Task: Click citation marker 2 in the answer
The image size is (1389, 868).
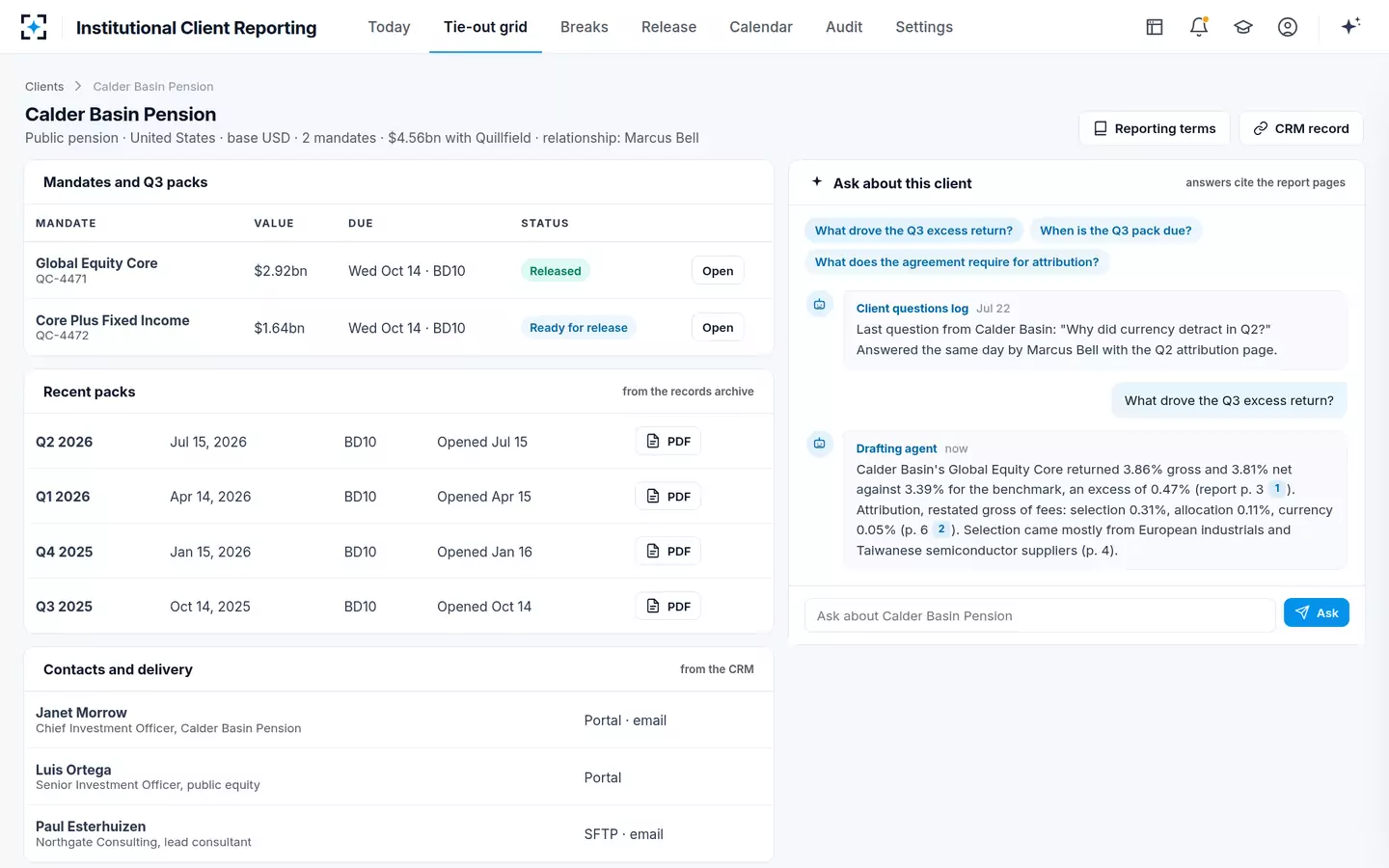Action: (x=941, y=529)
